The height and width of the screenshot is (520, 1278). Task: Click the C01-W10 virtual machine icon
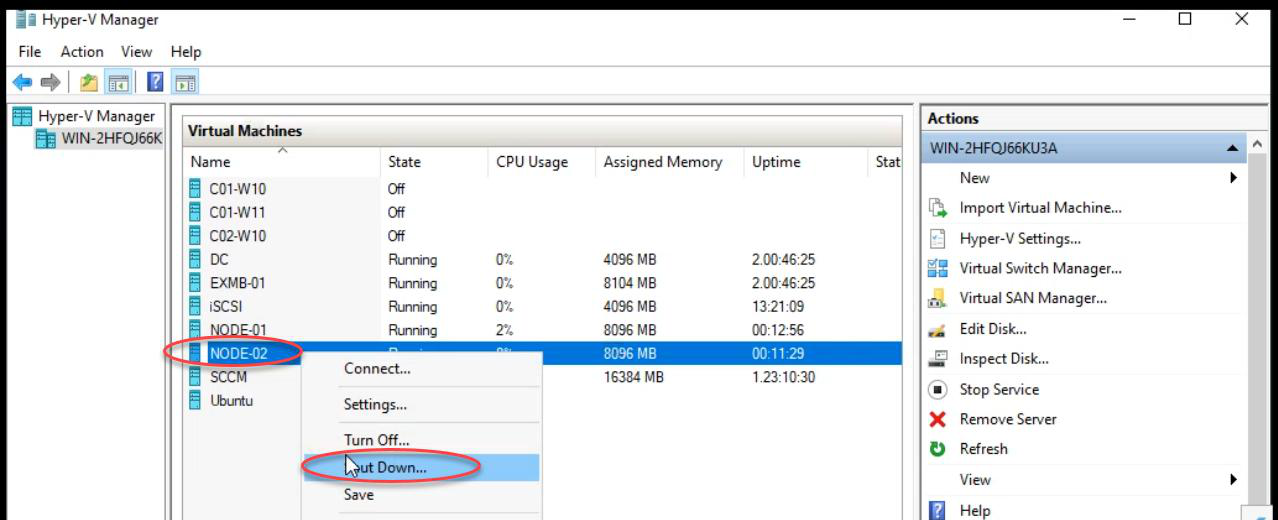pos(195,188)
